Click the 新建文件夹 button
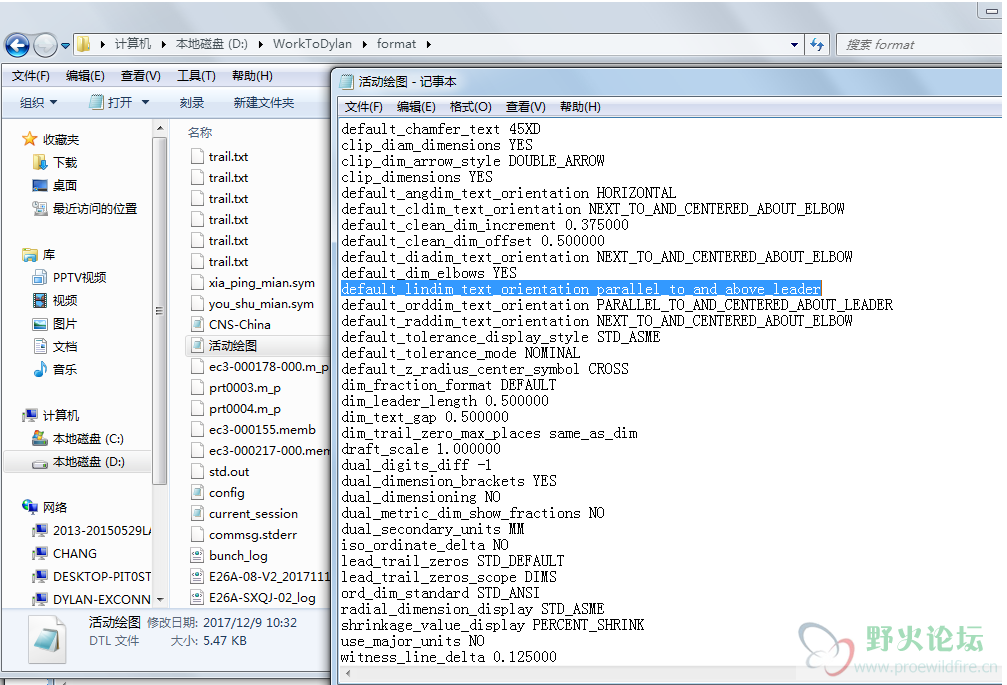The image size is (1007, 685). 264,102
